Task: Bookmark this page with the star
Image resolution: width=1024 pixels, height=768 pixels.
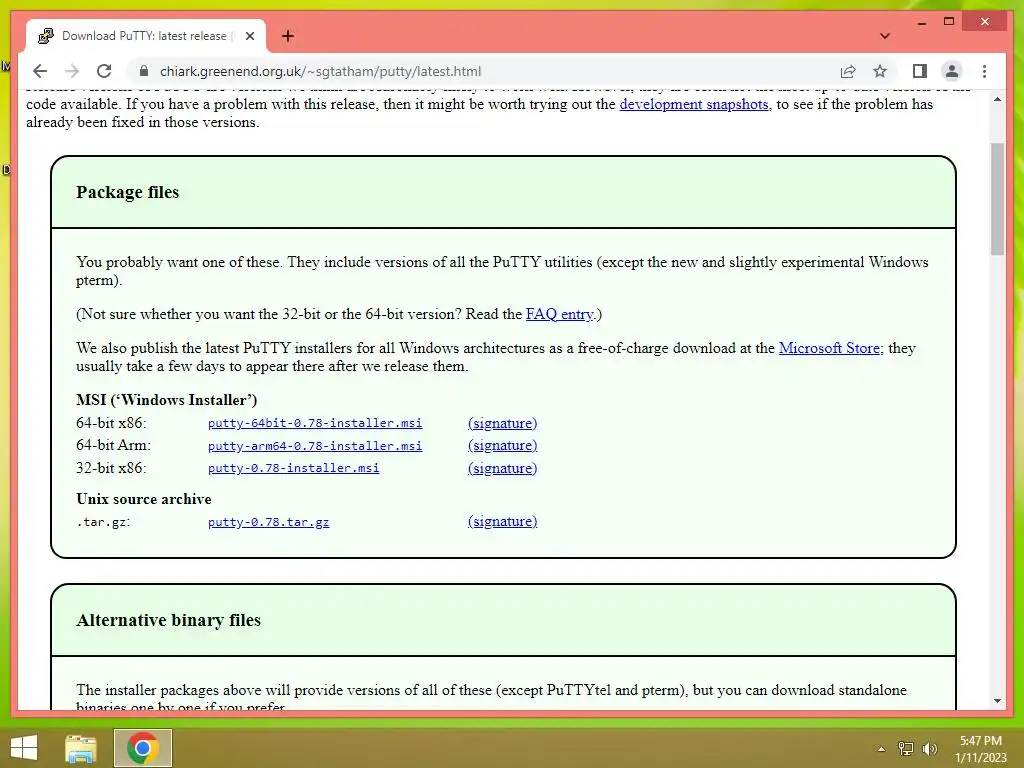Action: [880, 71]
